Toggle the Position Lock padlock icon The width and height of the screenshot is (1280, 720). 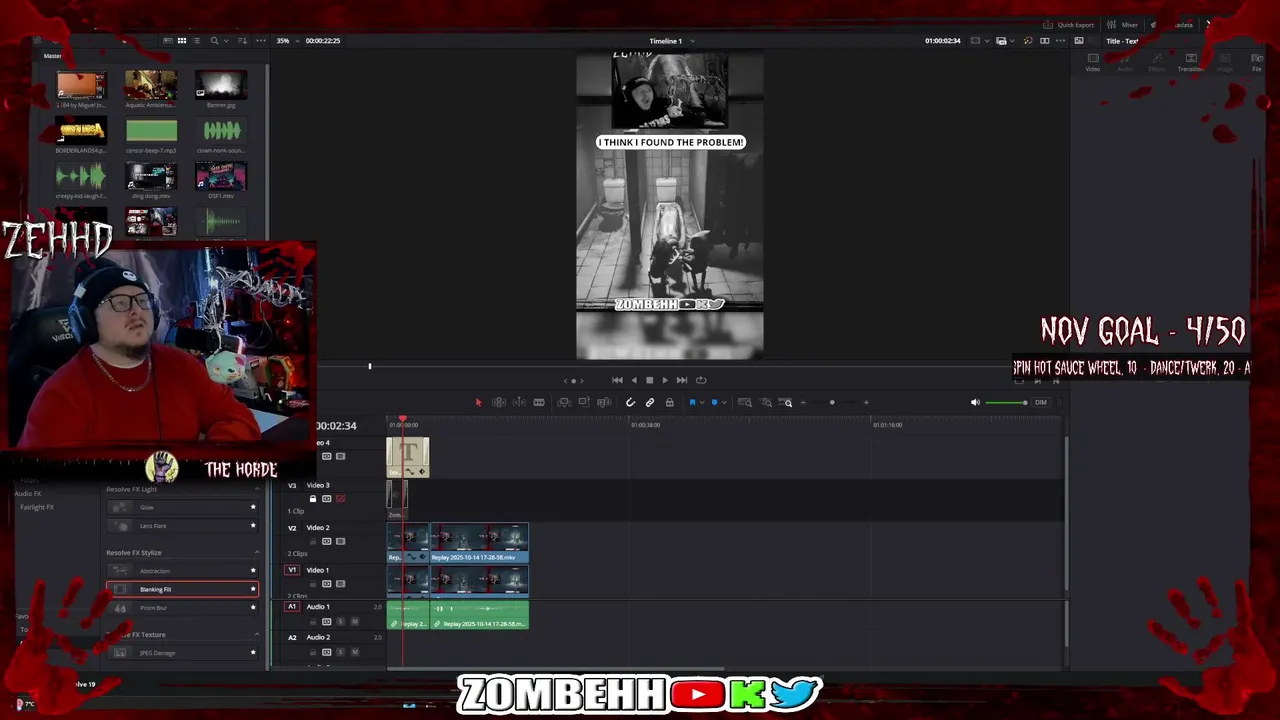[x=669, y=402]
